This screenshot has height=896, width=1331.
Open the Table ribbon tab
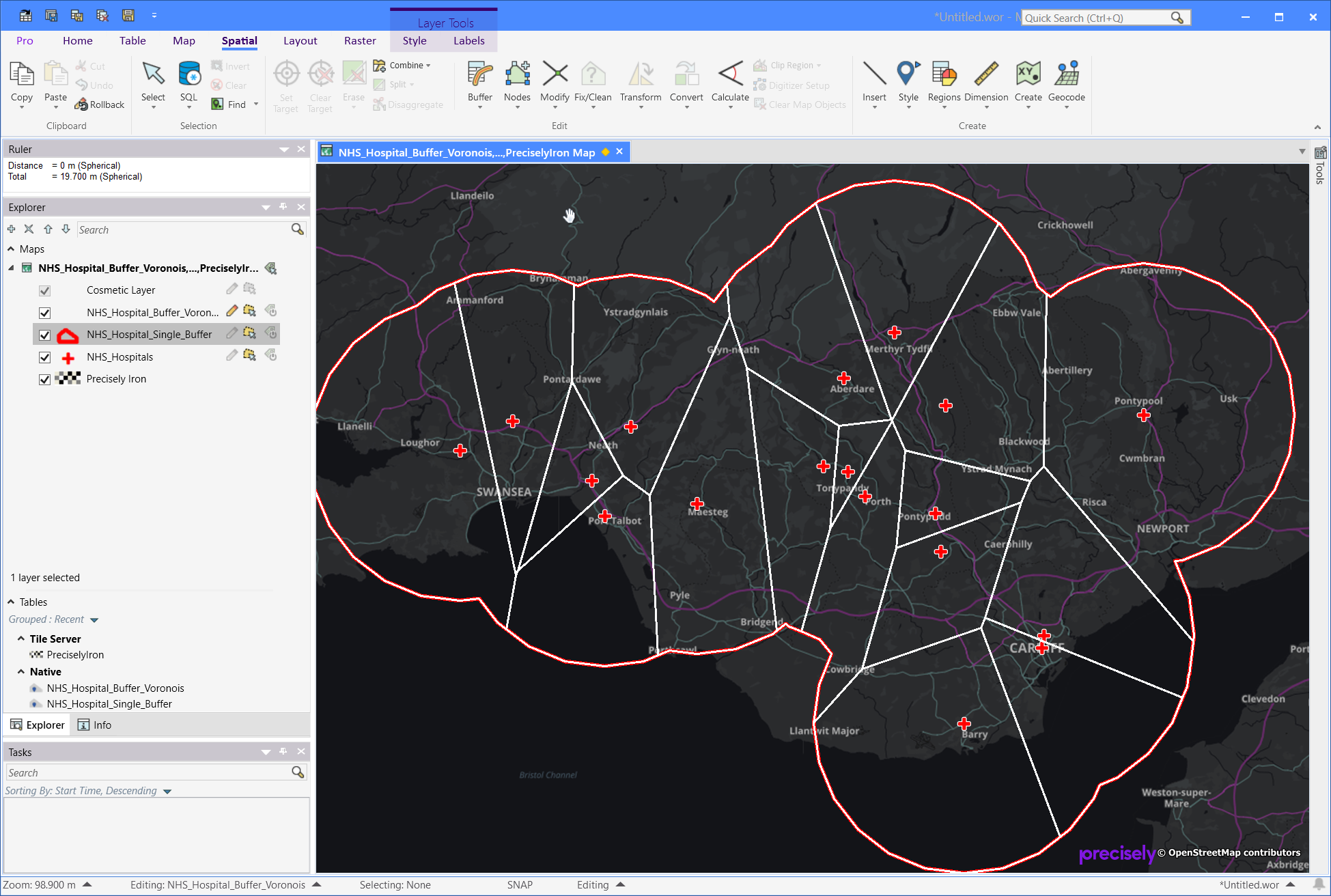[132, 41]
